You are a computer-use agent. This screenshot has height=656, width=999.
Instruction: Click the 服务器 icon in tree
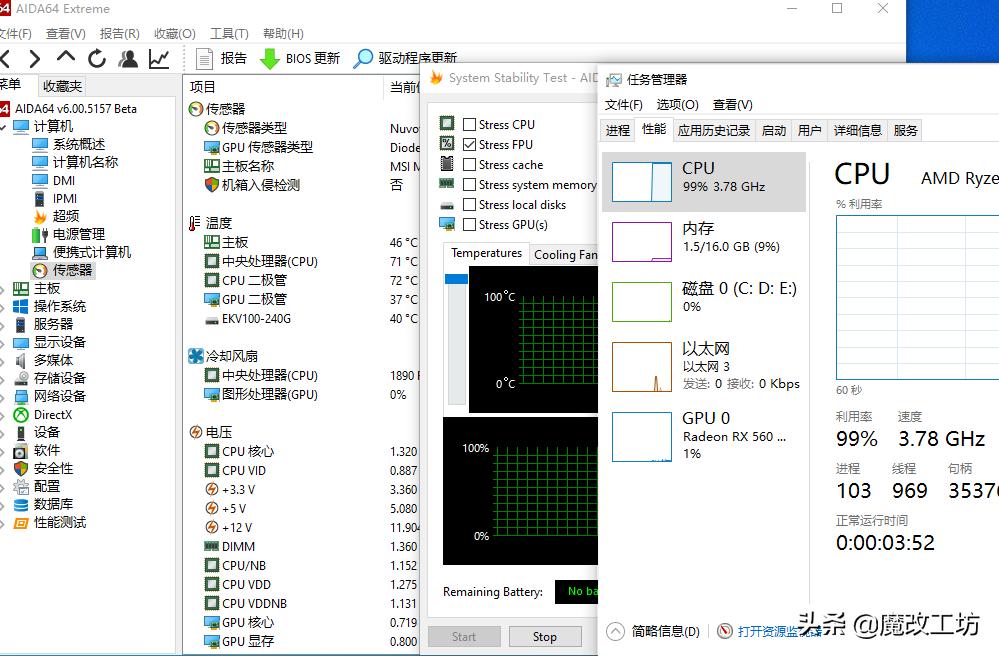tap(21, 324)
